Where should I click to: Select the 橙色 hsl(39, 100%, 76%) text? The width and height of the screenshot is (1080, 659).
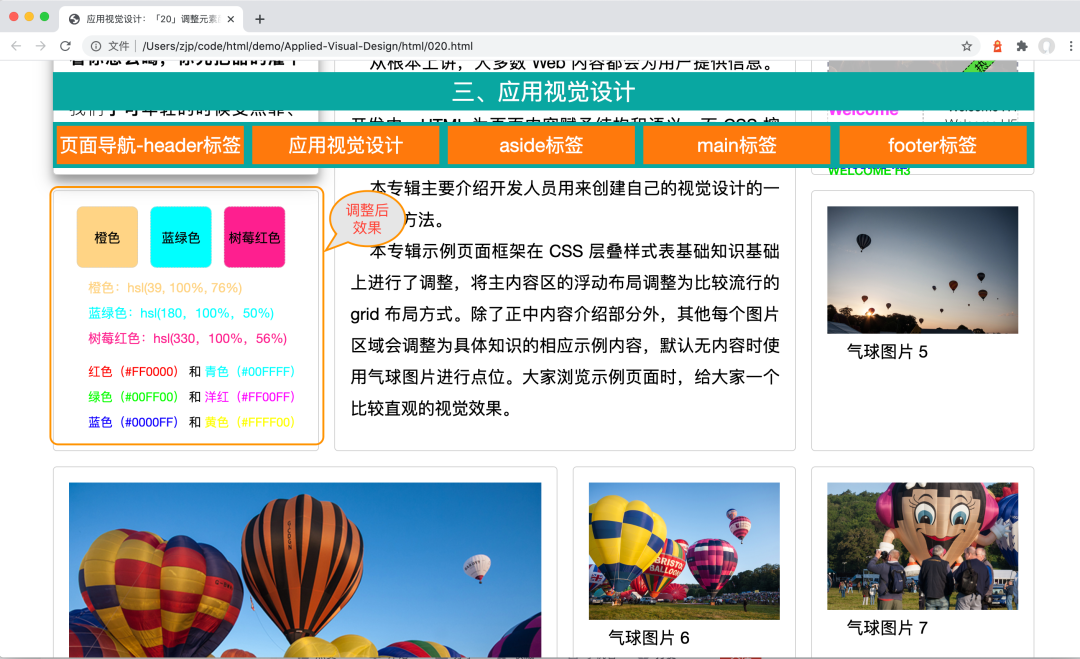click(165, 288)
